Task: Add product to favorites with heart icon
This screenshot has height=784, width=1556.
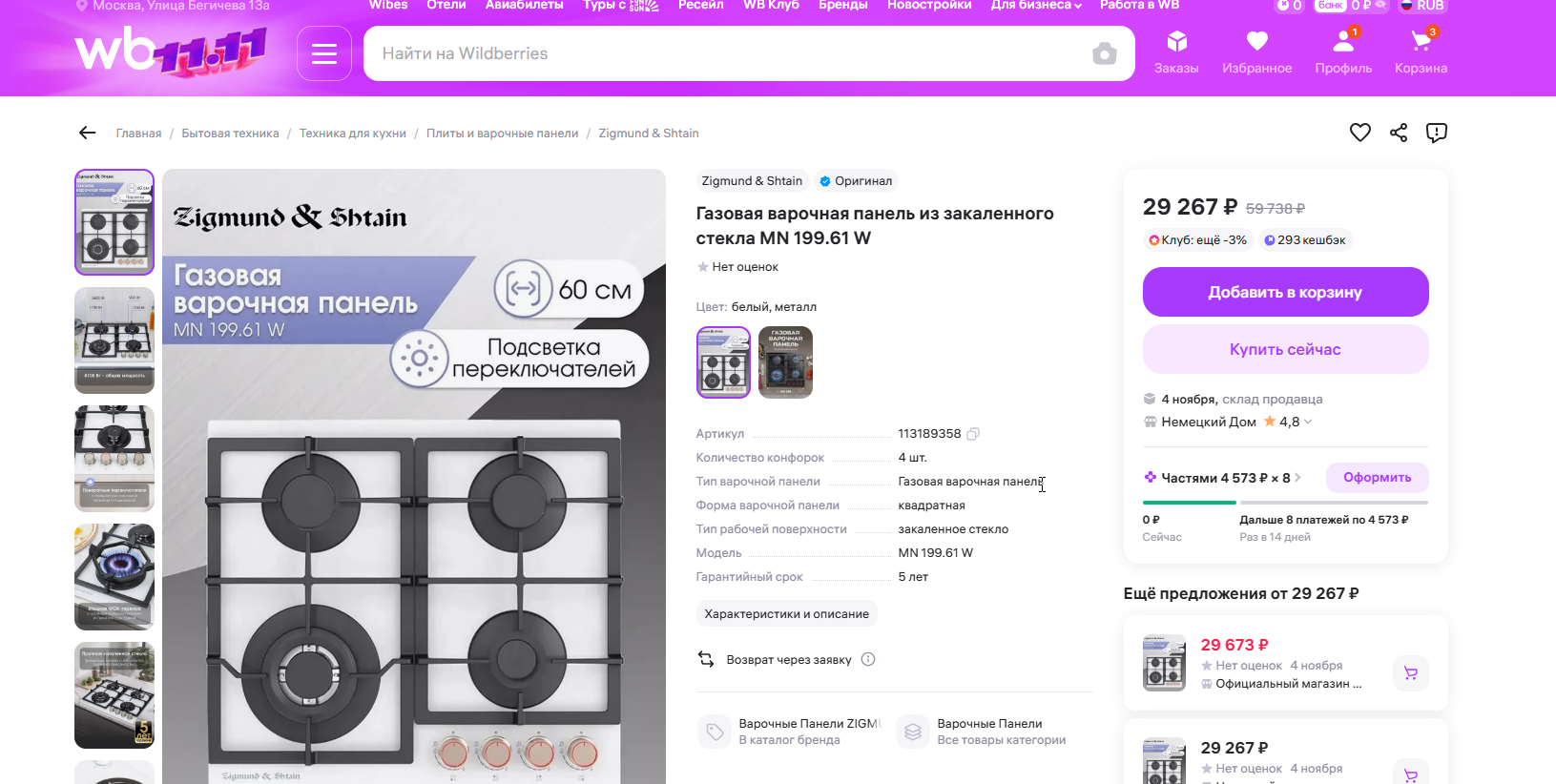Action: pyautogui.click(x=1360, y=133)
